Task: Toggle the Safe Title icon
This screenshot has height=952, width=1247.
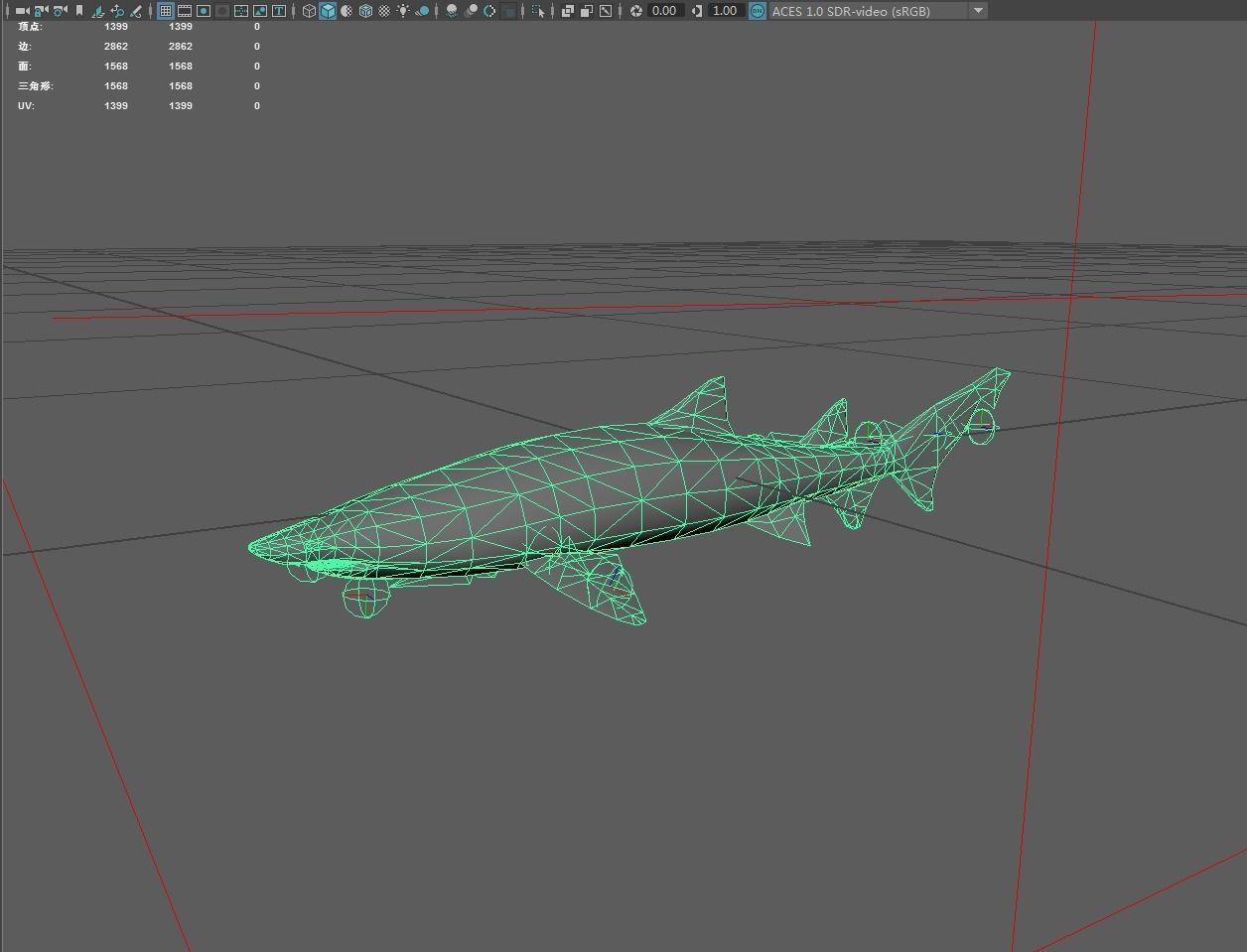Action: 279,11
